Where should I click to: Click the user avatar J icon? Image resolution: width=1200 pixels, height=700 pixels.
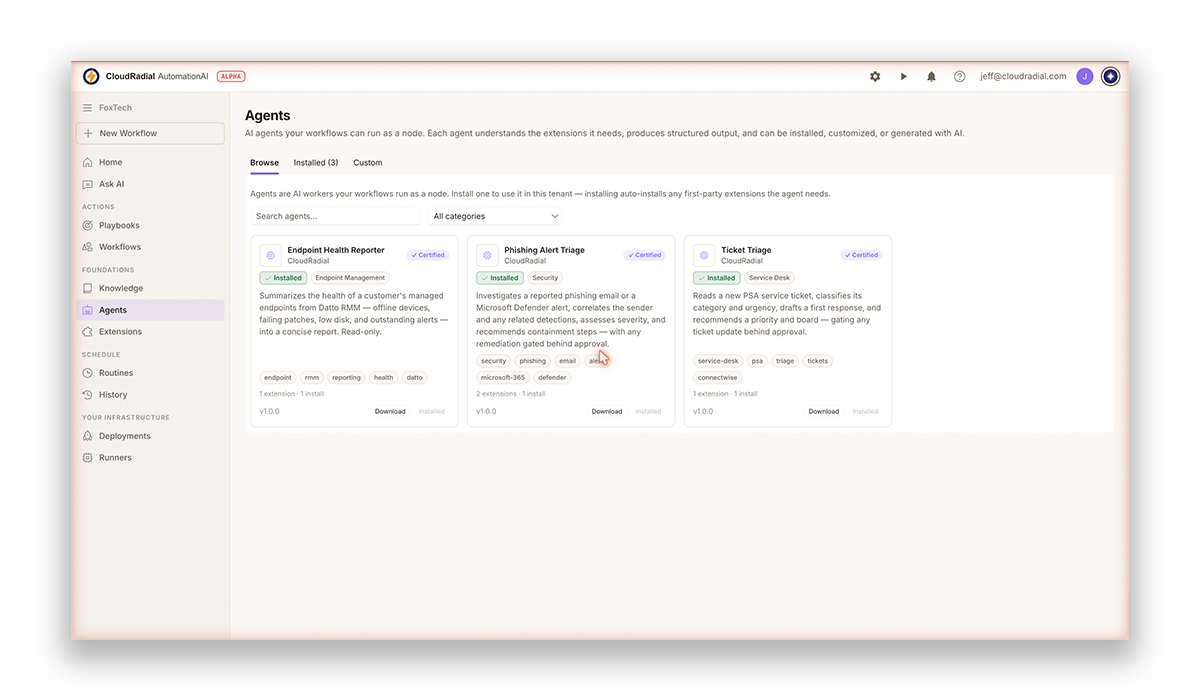1085,76
